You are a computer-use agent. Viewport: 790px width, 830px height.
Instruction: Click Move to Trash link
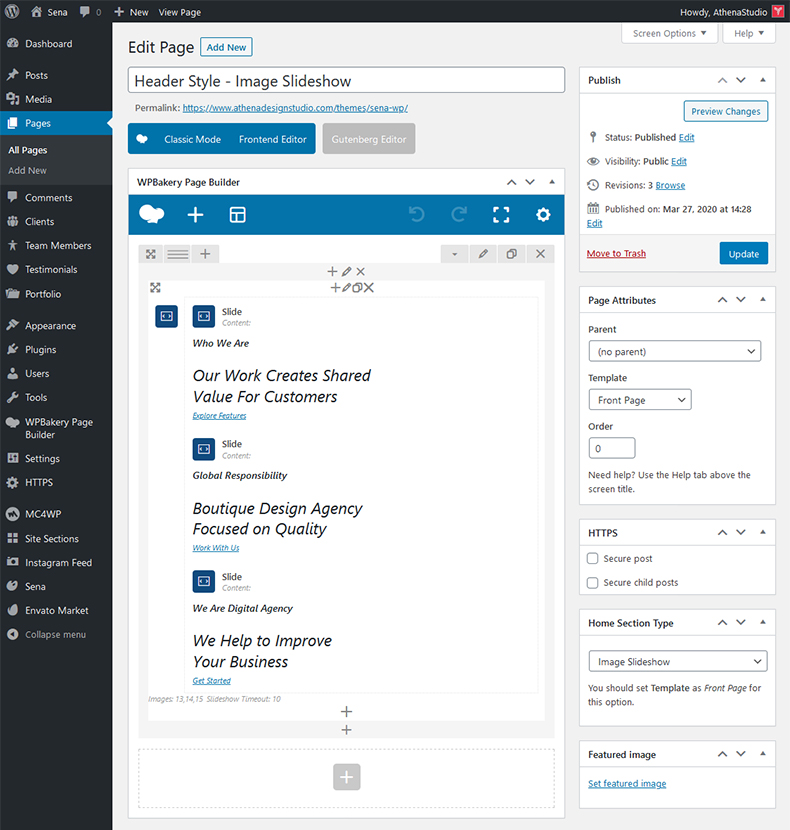616,254
